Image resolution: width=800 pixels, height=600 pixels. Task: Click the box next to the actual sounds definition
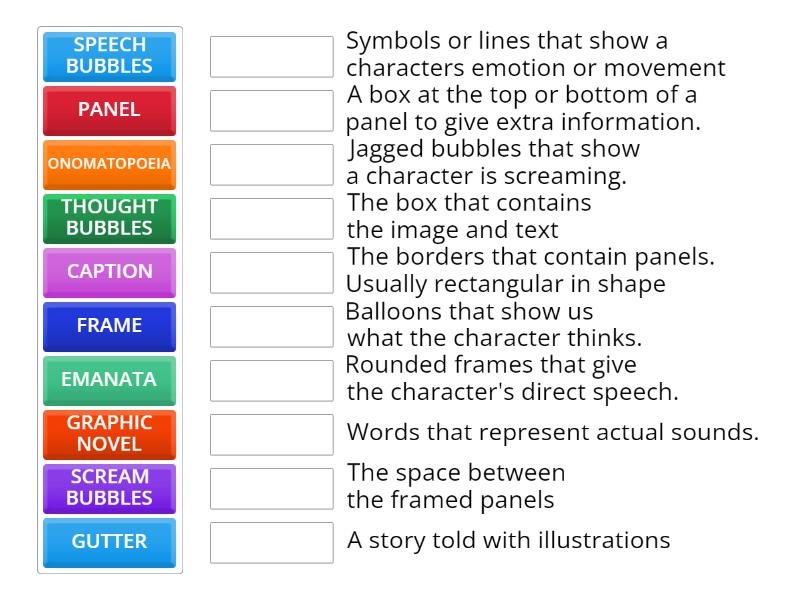coord(271,434)
